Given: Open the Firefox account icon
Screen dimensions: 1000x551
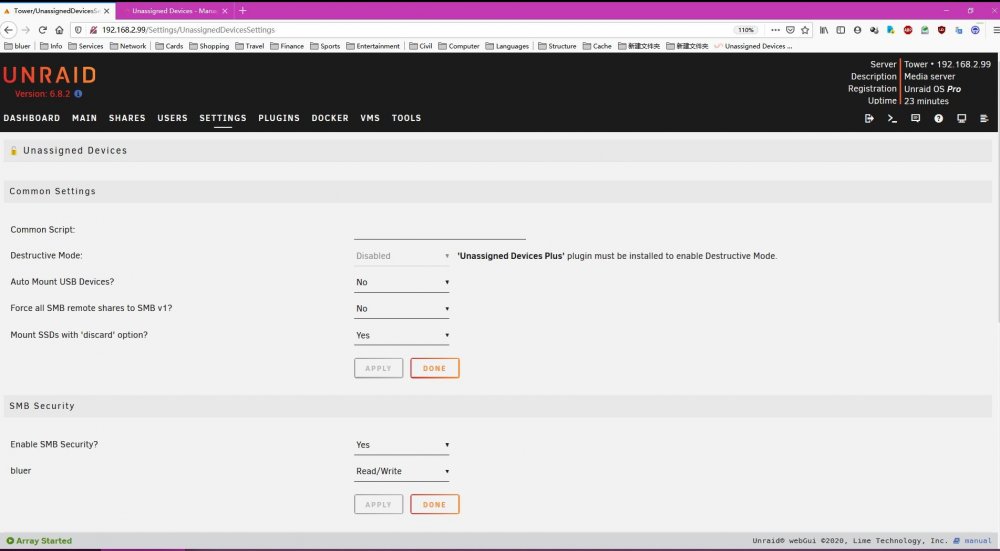Looking at the screenshot, I should pos(857,30).
